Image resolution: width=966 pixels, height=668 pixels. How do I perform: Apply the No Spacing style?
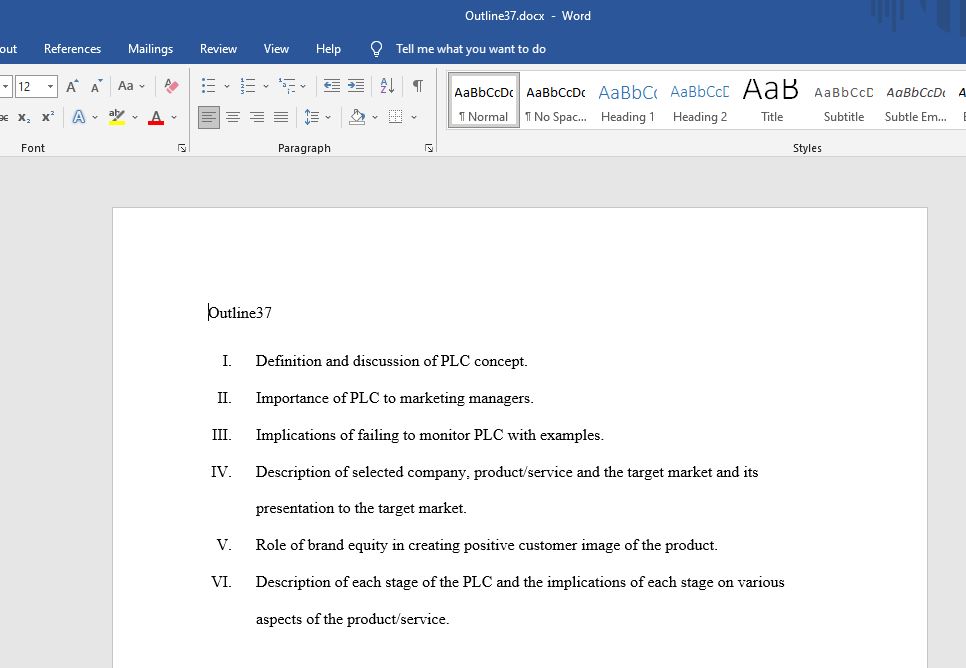click(556, 100)
